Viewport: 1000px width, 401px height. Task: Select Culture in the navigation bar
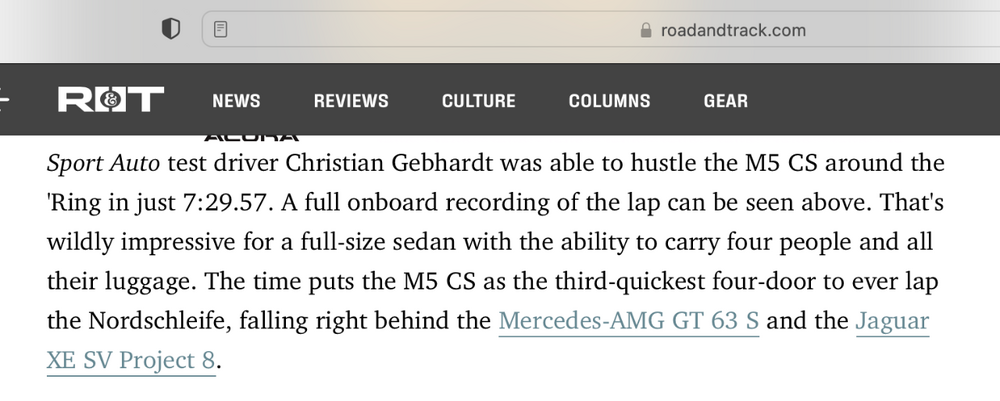479,101
